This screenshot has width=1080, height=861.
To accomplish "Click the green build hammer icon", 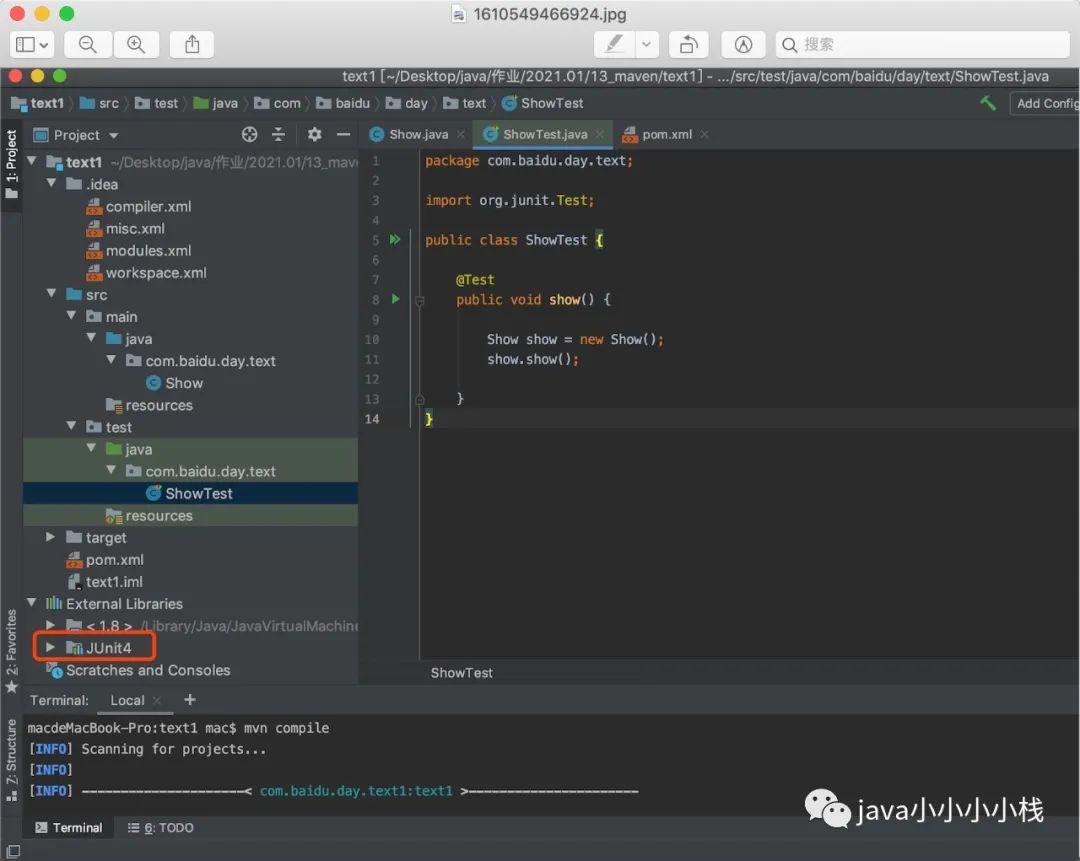I will (988, 103).
